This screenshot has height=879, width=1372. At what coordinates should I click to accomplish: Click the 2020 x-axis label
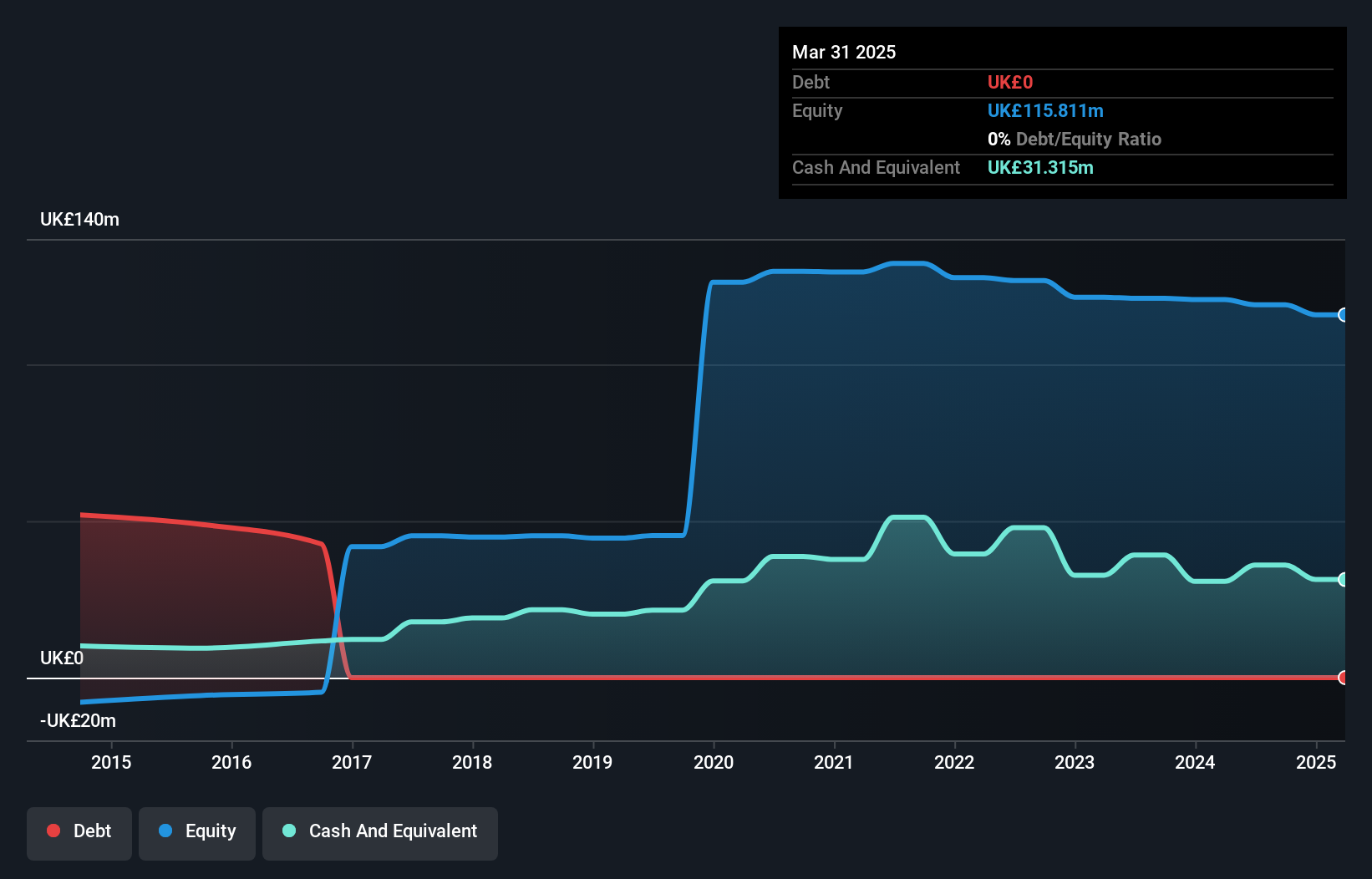(714, 762)
